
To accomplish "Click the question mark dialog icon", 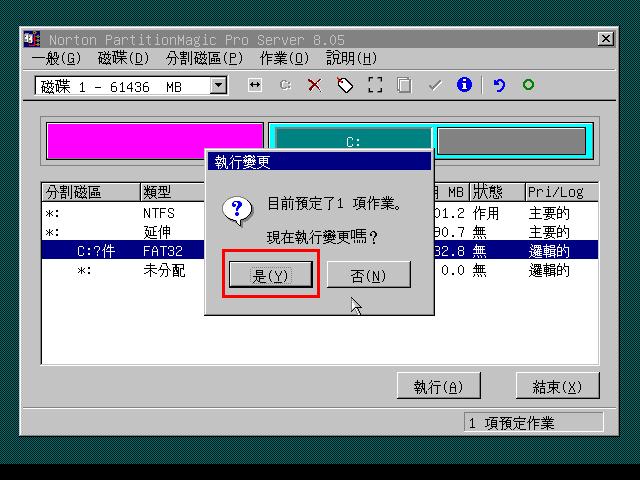I will pos(237,211).
